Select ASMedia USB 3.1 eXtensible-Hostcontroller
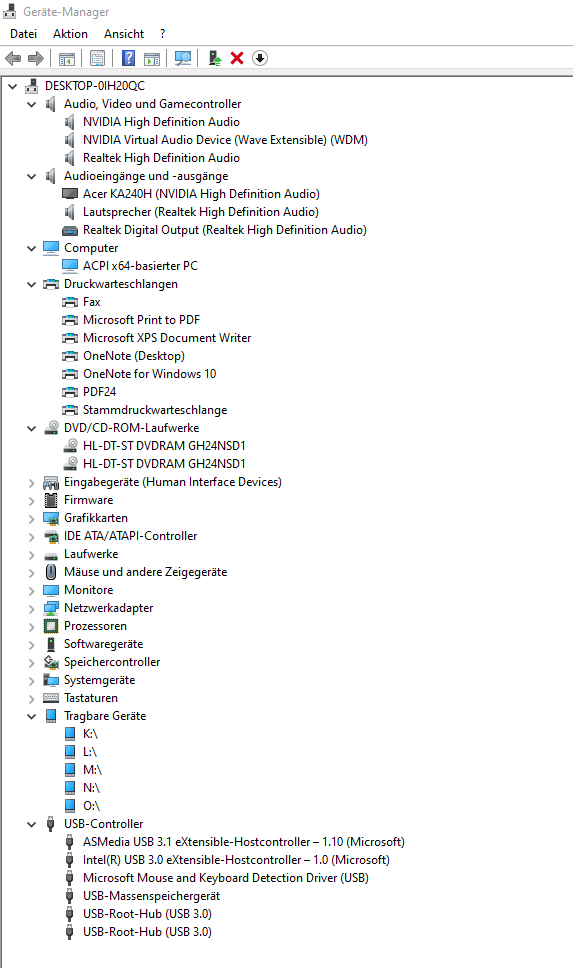The image size is (573, 968). tap(244, 841)
